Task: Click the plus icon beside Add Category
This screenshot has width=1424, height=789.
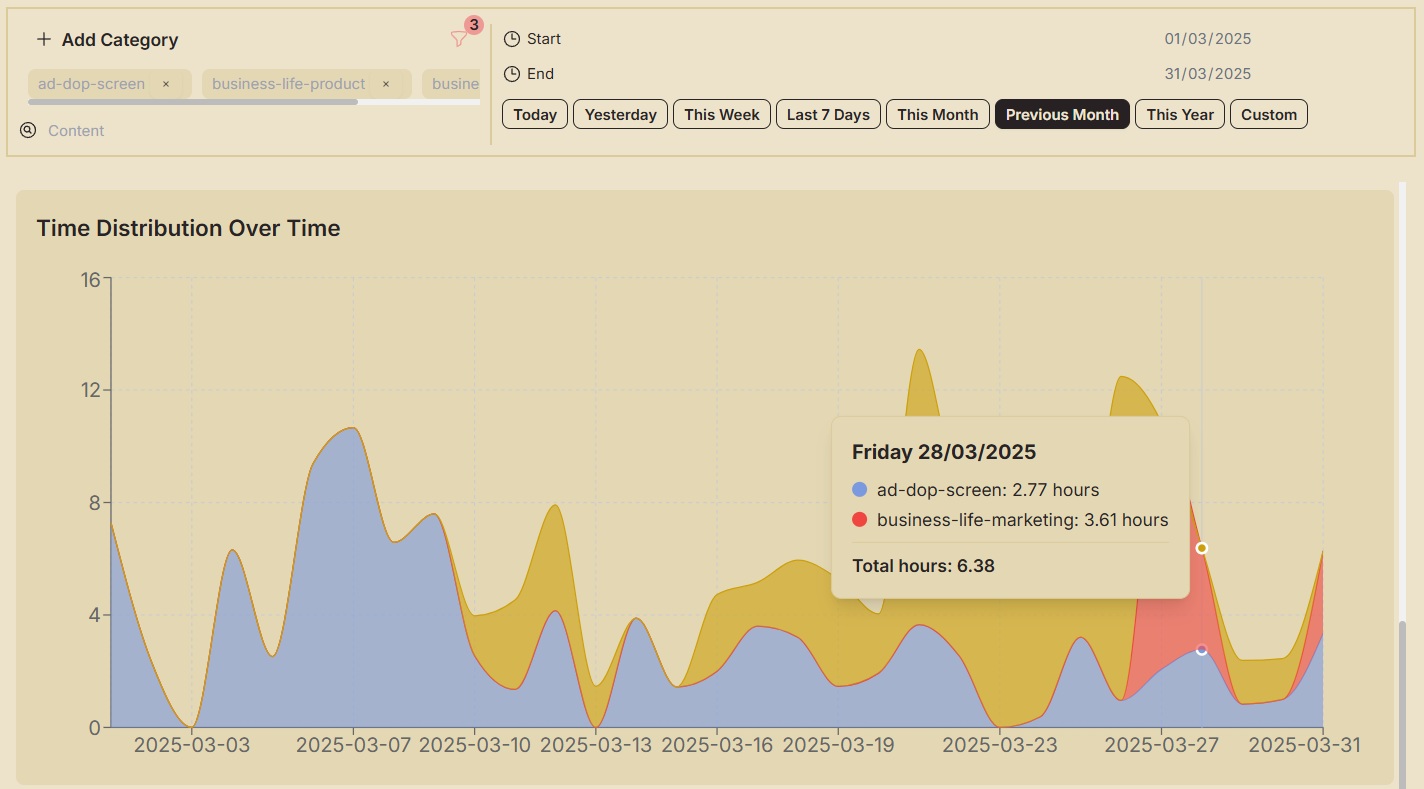Action: [x=43, y=40]
